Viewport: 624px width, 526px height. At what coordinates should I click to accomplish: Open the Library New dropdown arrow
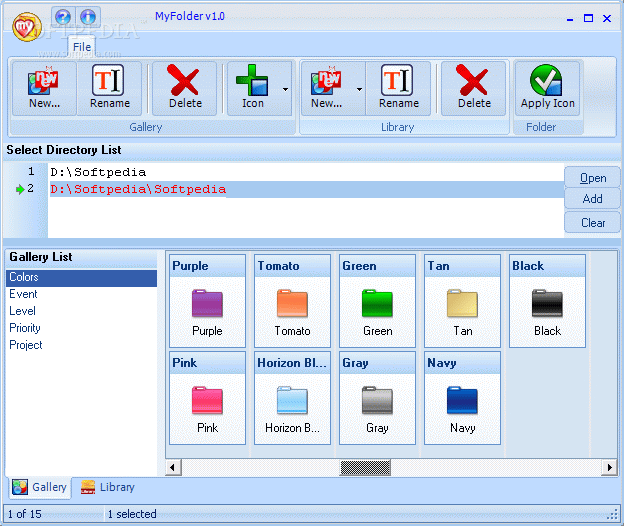[359, 89]
